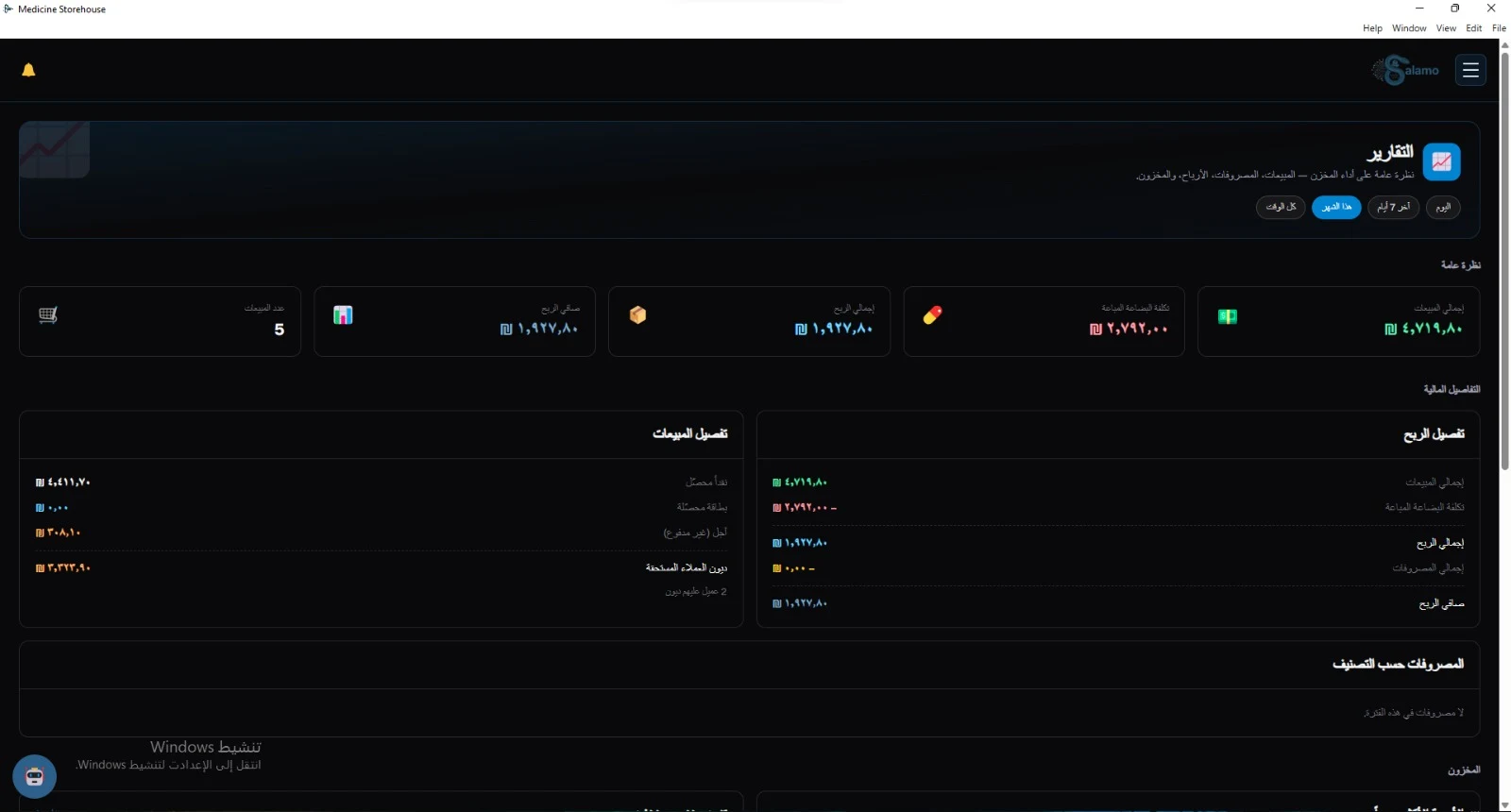Image resolution: width=1511 pixels, height=812 pixels.
Task: Select the كل الوقت time filter
Action: click(1281, 207)
